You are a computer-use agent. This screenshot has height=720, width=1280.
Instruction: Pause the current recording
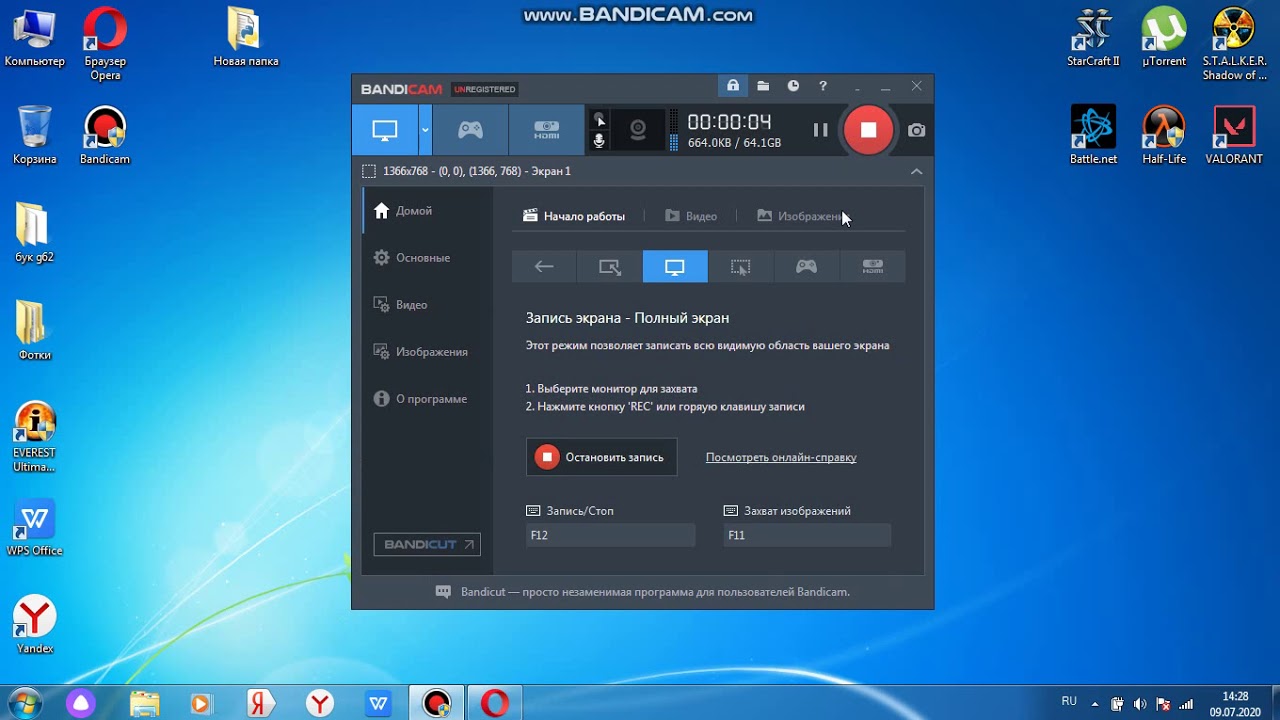click(x=820, y=130)
